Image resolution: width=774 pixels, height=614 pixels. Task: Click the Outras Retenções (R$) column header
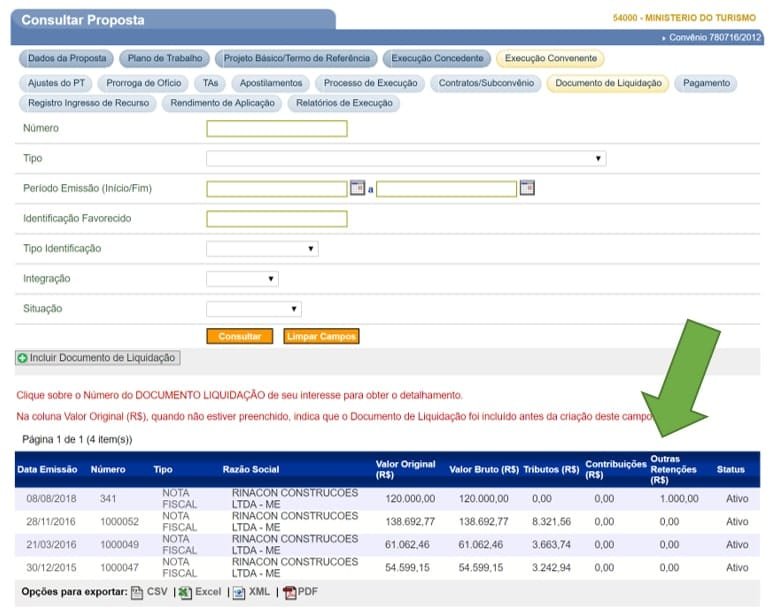point(673,470)
